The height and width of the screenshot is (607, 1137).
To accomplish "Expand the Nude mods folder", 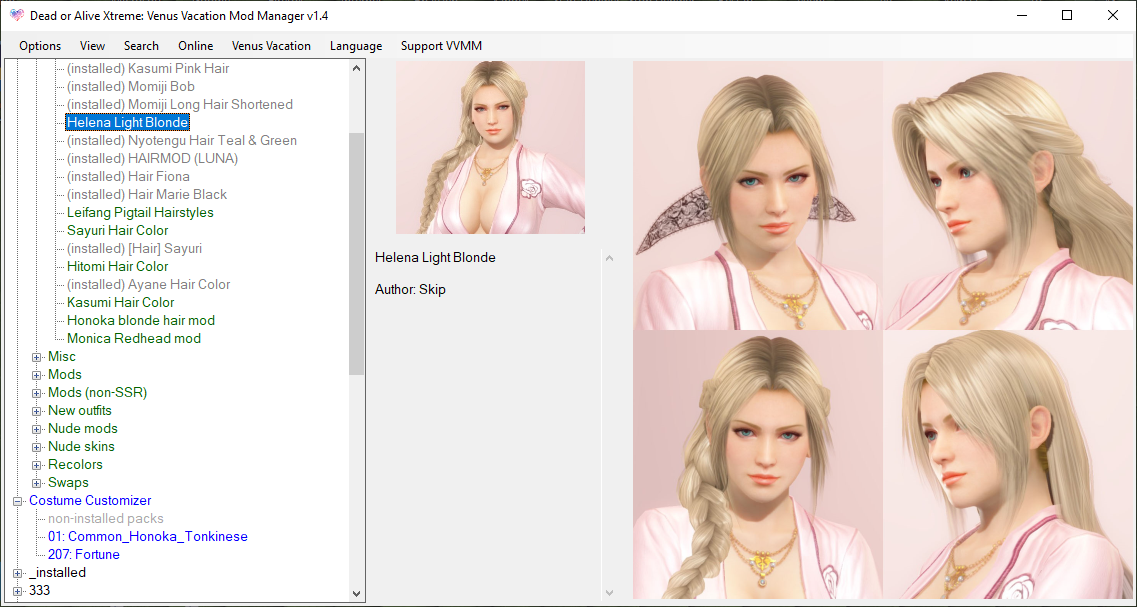I will point(36,429).
